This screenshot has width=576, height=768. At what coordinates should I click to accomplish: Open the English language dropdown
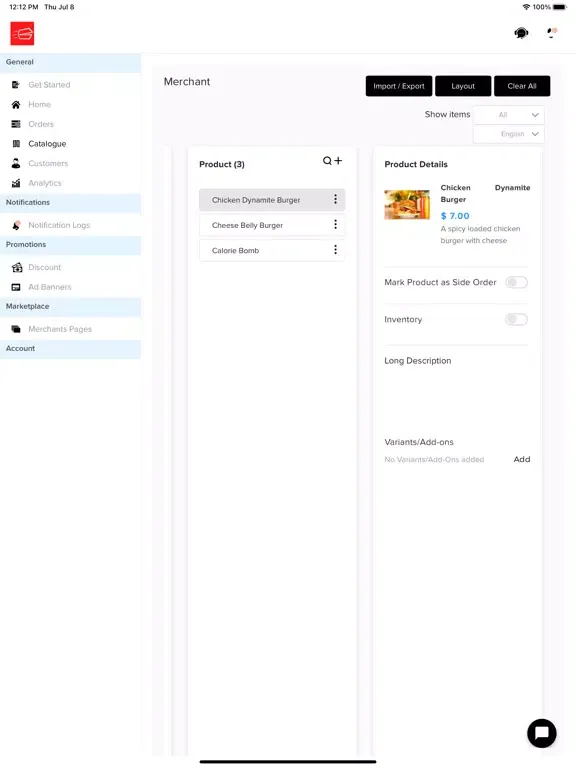point(508,134)
